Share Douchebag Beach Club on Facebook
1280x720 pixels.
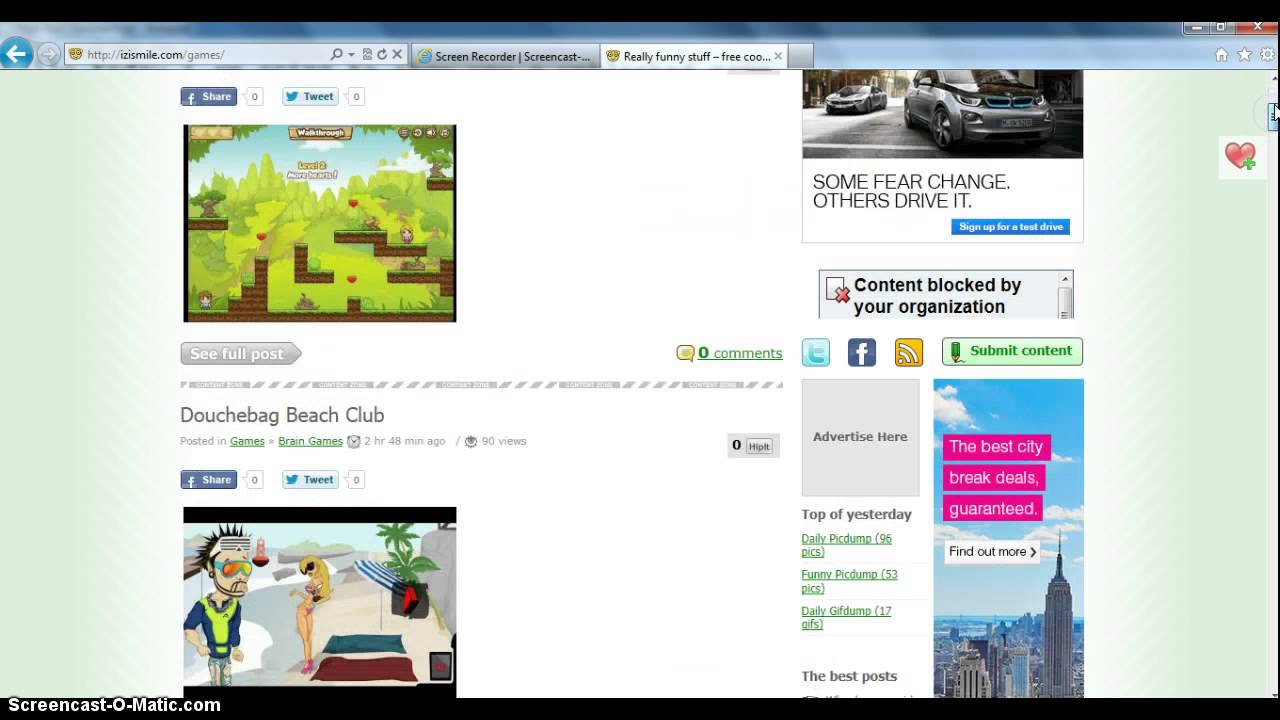(208, 480)
